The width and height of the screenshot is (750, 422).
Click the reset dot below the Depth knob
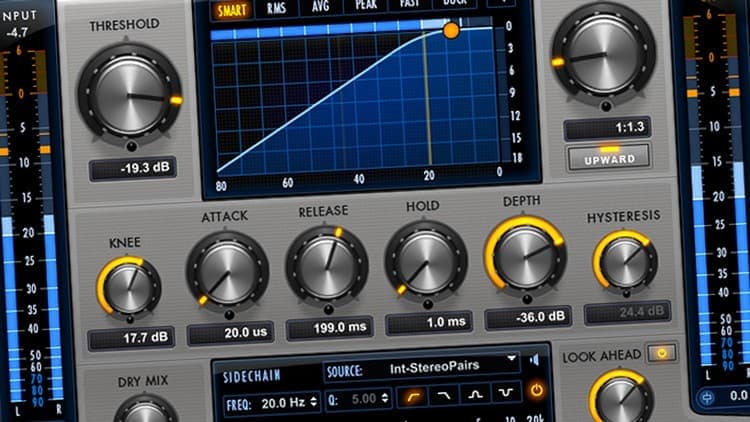[527, 300]
